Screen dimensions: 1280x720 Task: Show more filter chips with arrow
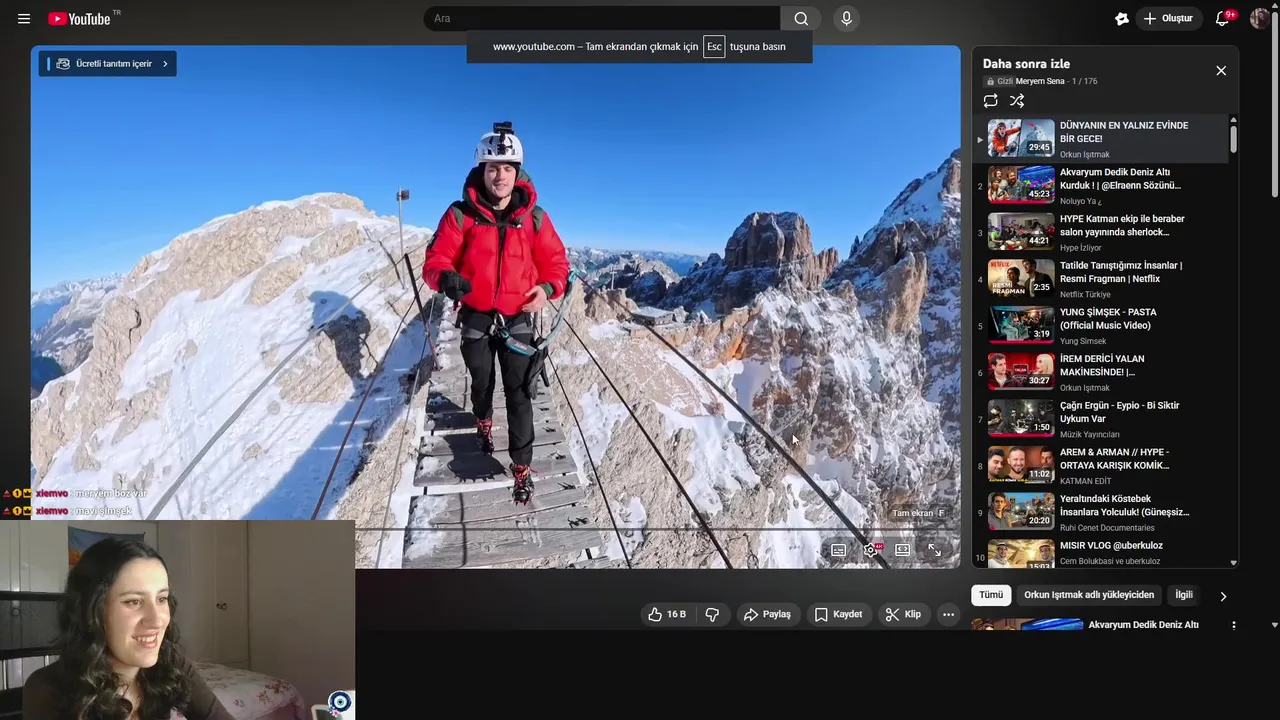click(1222, 596)
